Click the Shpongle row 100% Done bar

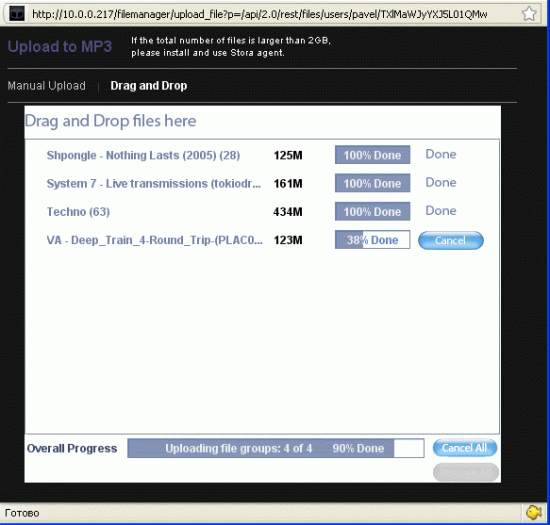(x=373, y=155)
